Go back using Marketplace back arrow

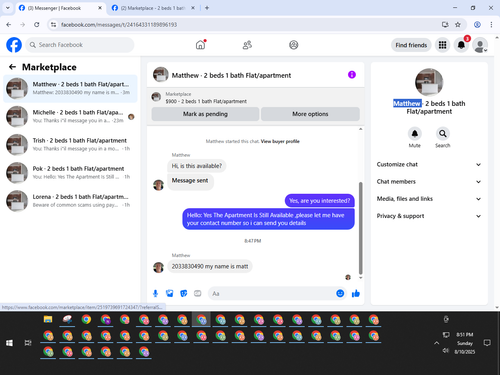pos(12,67)
